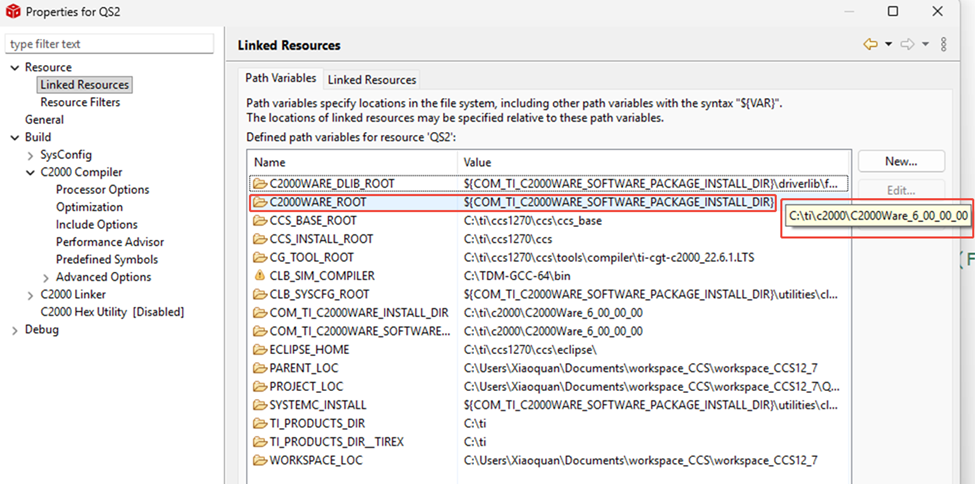Select Resource Filters in the tree
The height and width of the screenshot is (484, 975).
pyautogui.click(x=80, y=102)
